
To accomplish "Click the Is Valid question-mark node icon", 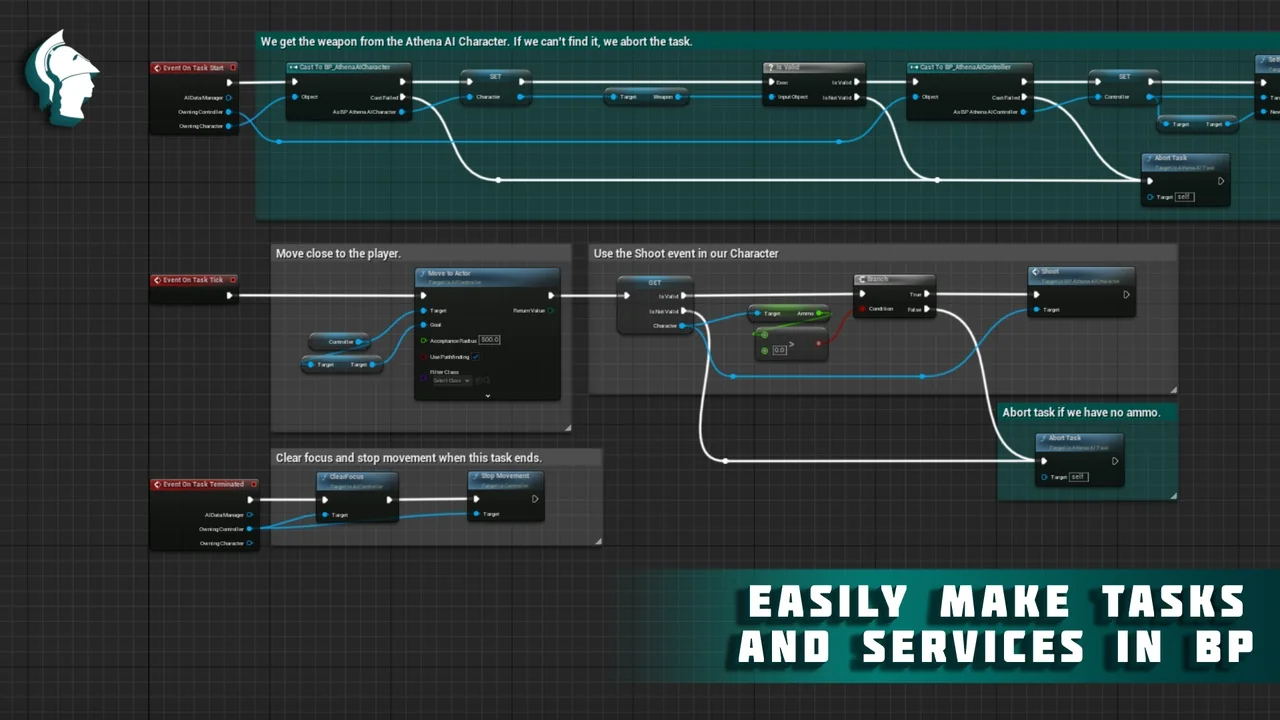I will [x=771, y=68].
